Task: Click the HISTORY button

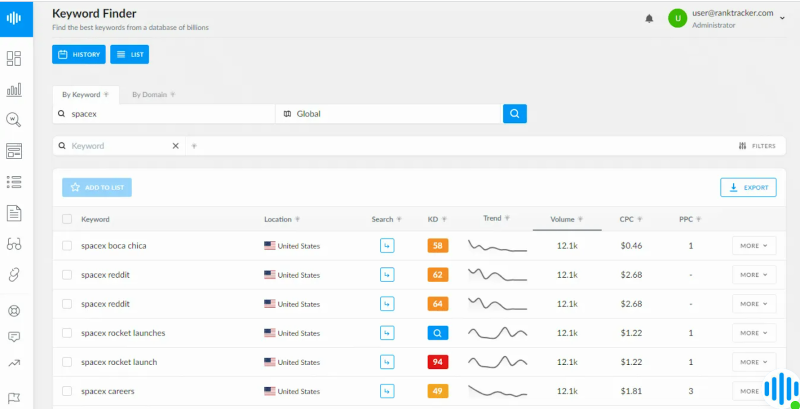Action: pos(79,55)
